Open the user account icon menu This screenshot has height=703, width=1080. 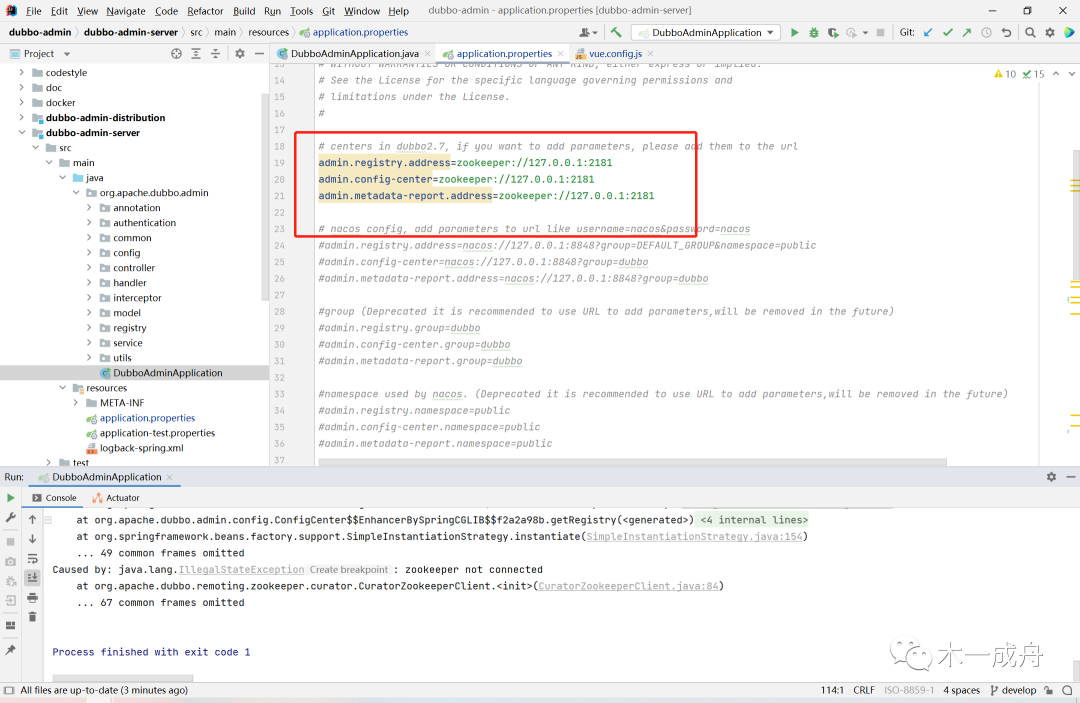(586, 32)
